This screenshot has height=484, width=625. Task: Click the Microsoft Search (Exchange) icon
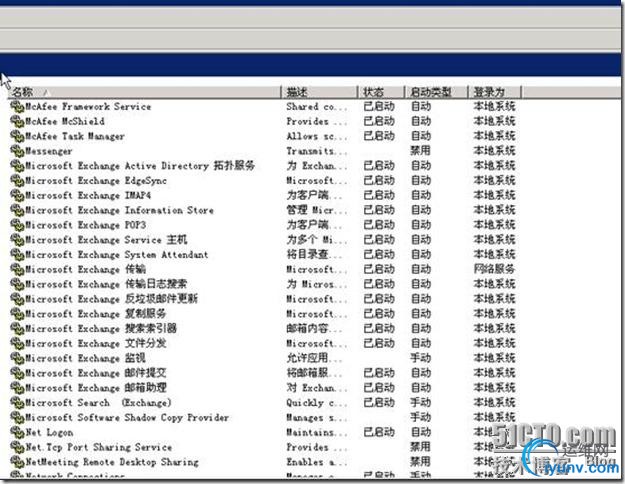pos(17,403)
